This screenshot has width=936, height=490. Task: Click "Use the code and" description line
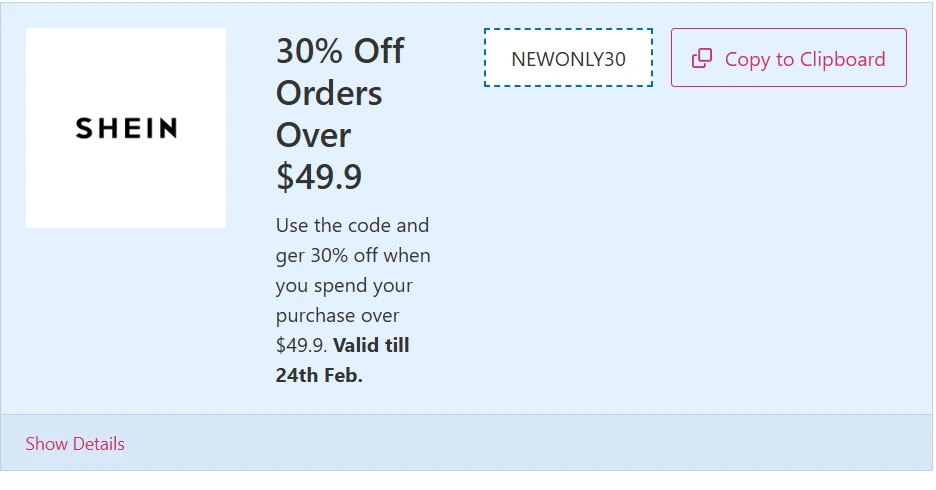[x=352, y=225]
